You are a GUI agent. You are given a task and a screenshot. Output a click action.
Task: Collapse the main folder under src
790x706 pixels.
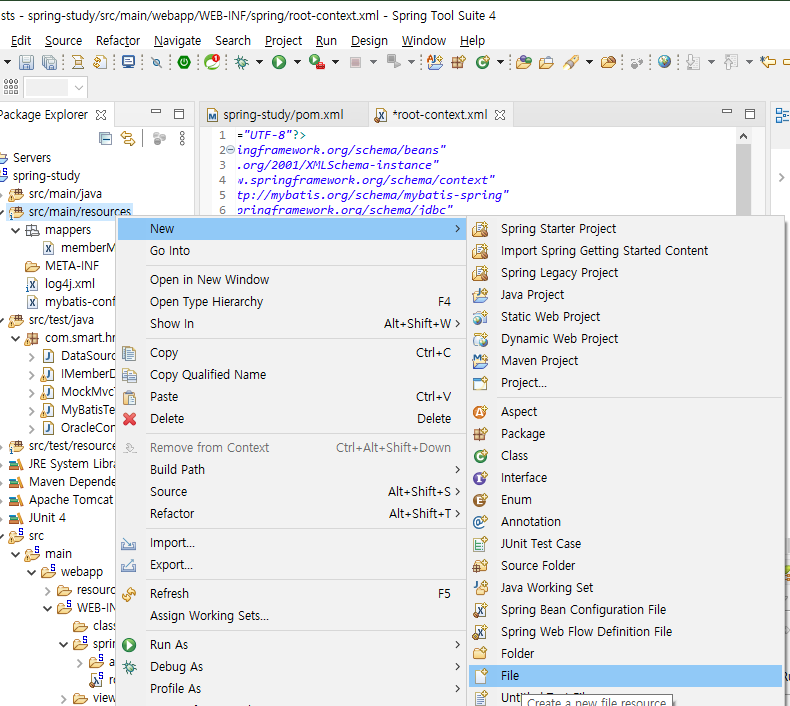[16, 554]
